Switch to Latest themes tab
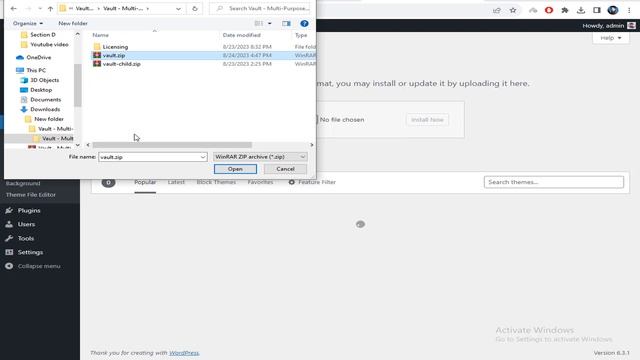This screenshot has height=360, width=640. pos(176,182)
